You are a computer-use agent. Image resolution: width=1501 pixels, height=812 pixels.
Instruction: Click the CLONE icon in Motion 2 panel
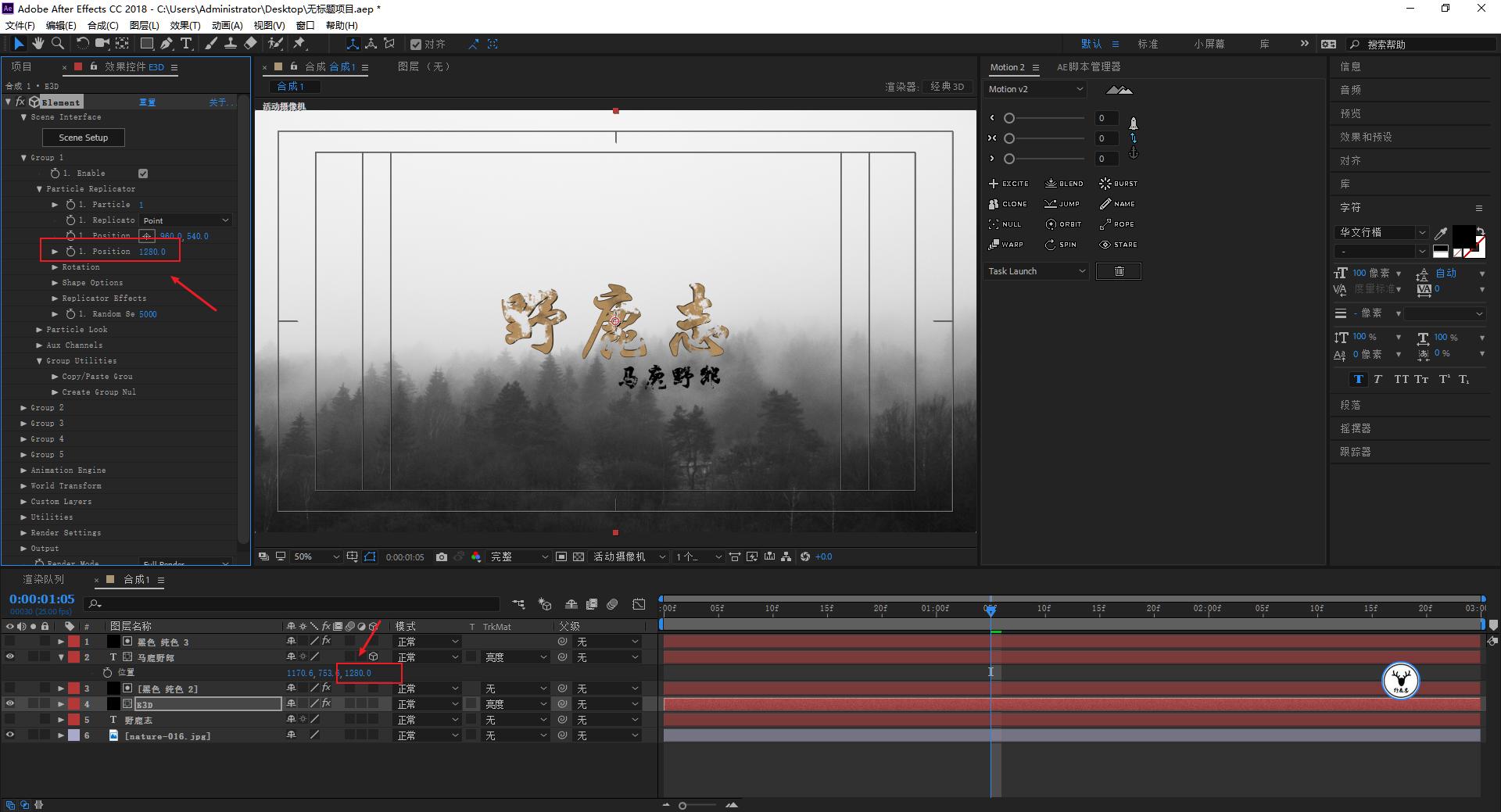[993, 204]
